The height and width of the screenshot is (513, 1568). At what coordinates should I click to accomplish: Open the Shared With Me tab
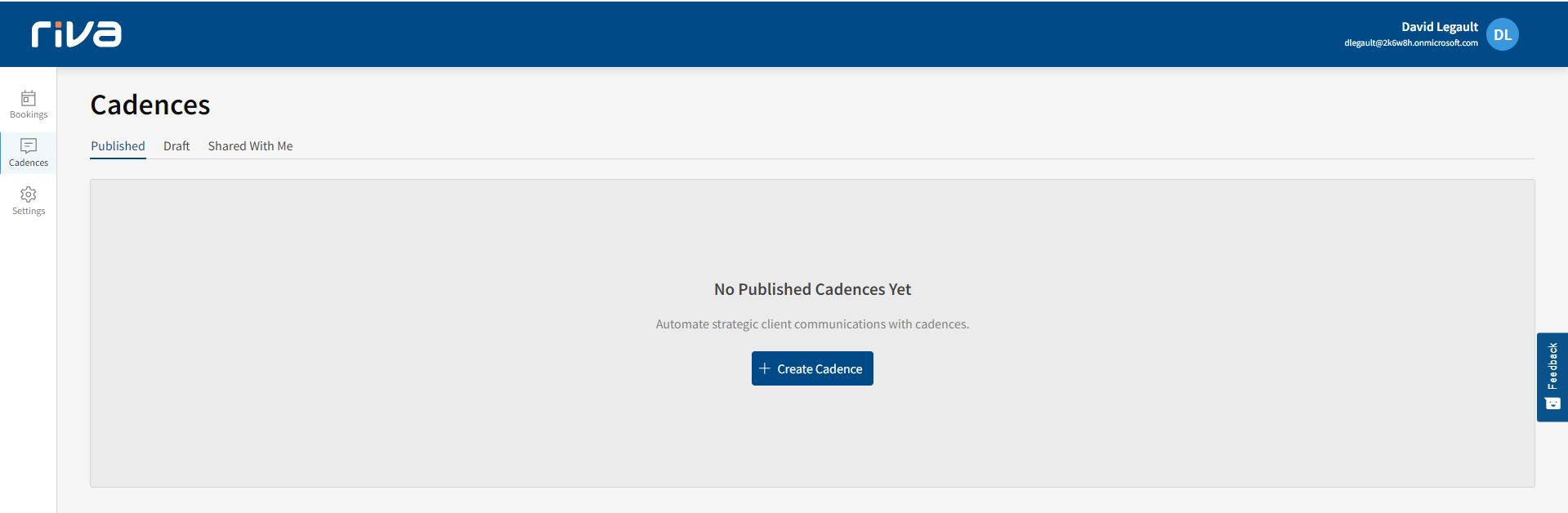[x=250, y=146]
